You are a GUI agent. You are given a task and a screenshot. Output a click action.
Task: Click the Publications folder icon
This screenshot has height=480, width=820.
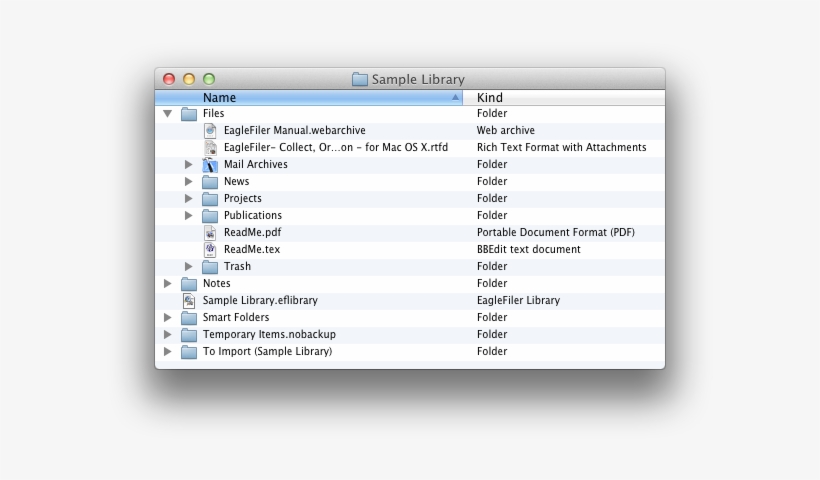click(x=210, y=216)
